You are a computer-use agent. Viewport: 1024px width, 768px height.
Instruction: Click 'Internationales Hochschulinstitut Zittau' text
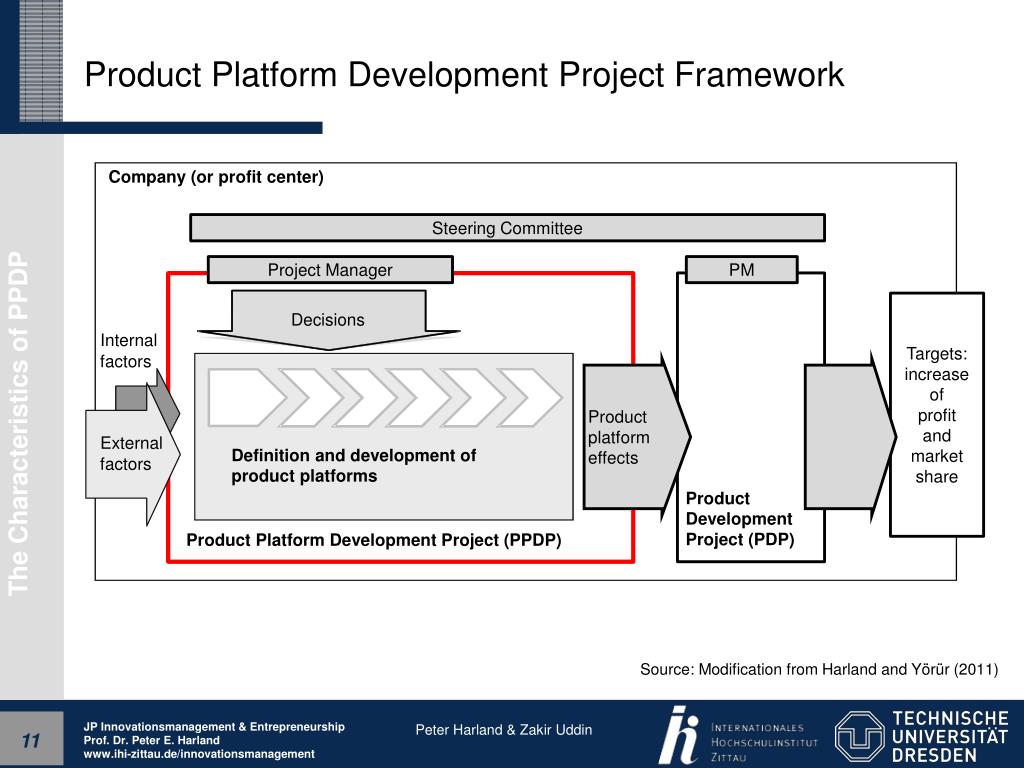point(764,743)
